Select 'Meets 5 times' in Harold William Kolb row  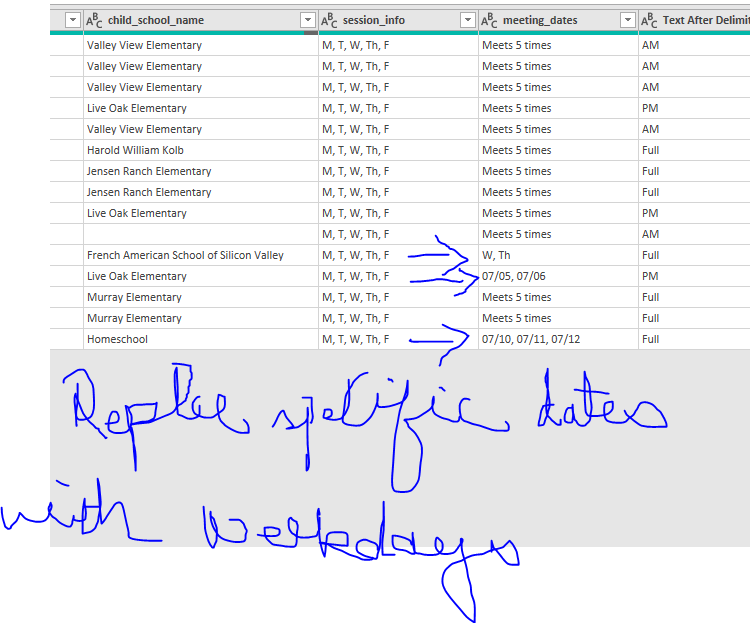pyautogui.click(x=558, y=150)
